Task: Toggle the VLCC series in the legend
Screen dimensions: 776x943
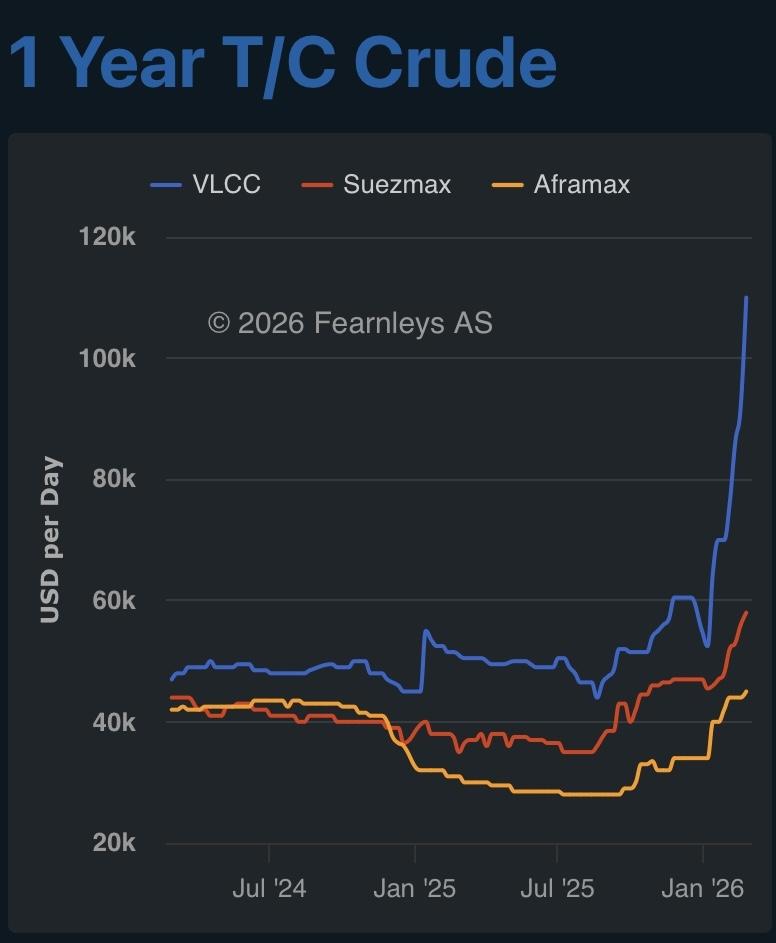Action: tap(227, 185)
